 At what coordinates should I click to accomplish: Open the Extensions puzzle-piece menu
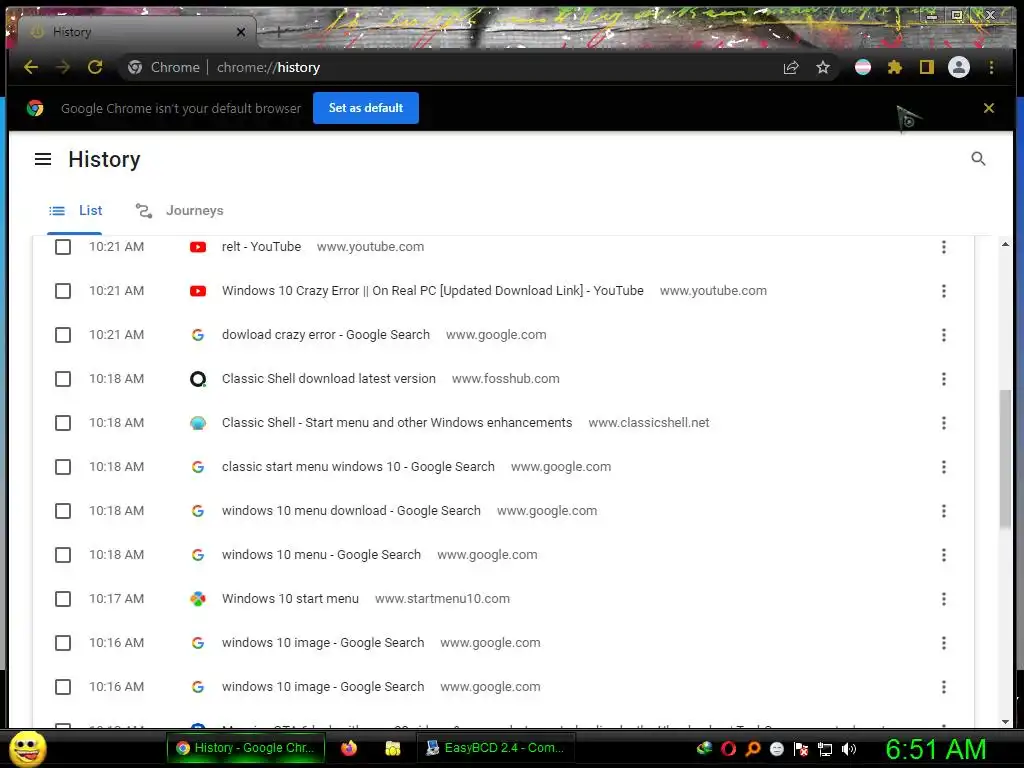point(895,67)
